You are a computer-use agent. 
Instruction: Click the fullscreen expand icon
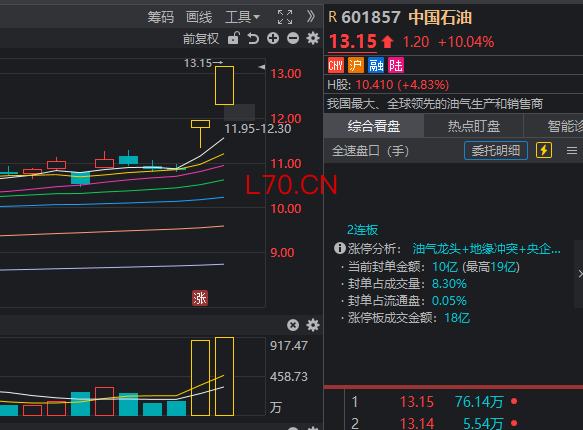click(285, 17)
